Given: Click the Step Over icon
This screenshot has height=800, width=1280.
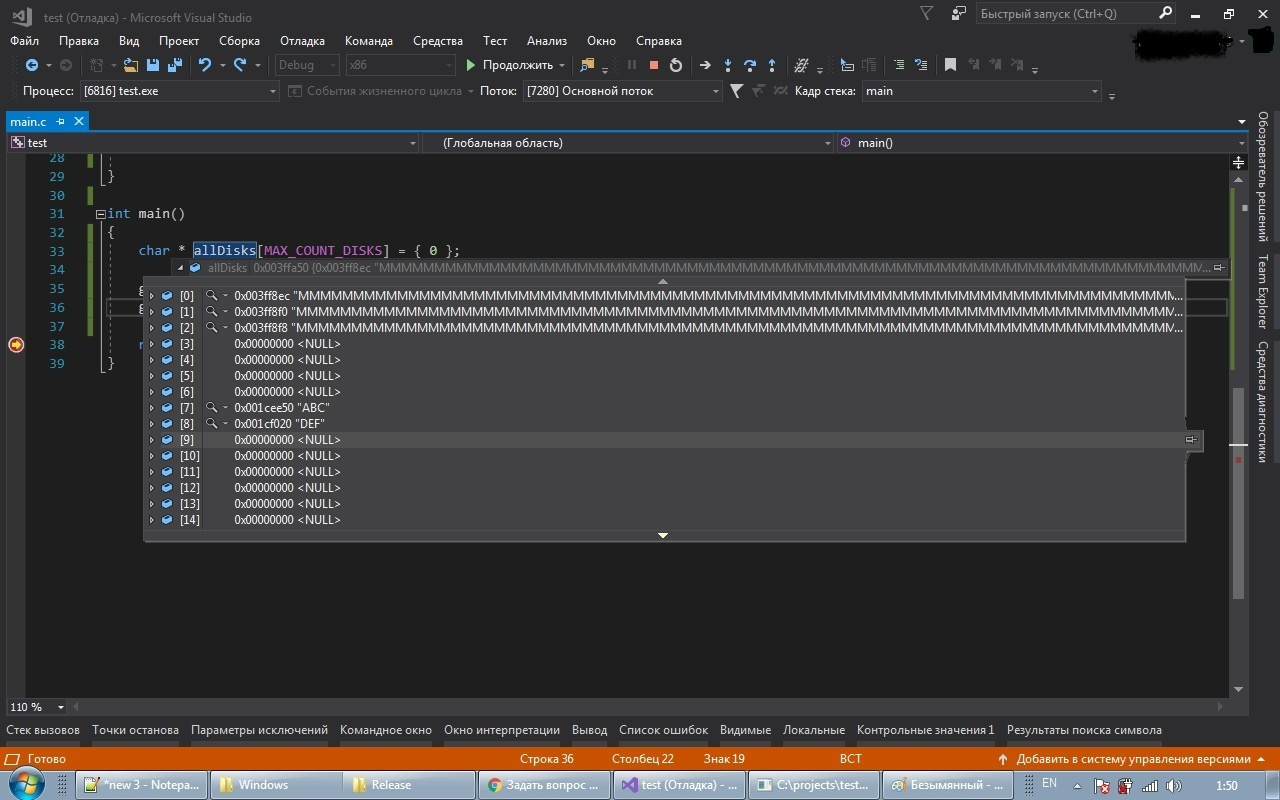Looking at the screenshot, I should (750, 65).
